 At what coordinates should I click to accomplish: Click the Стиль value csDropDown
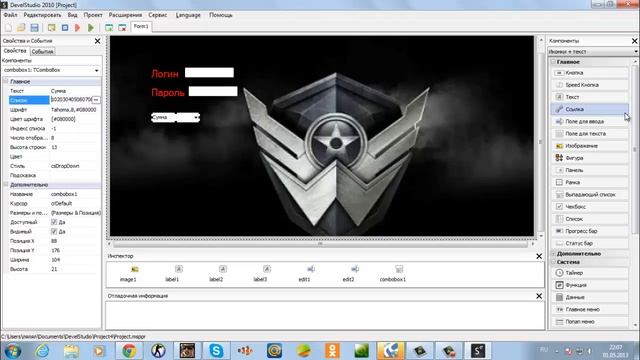65,166
